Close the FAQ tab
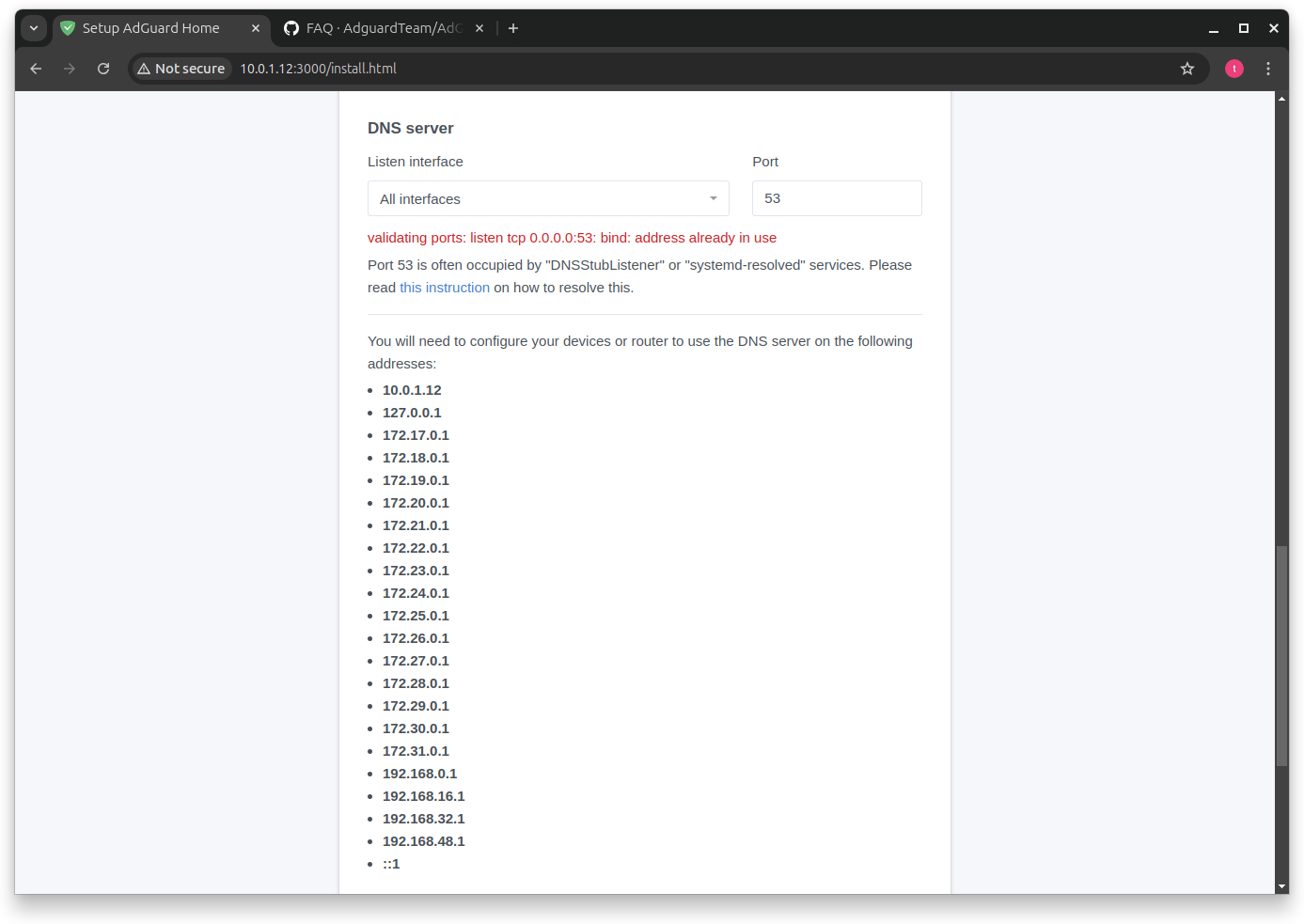 (479, 28)
